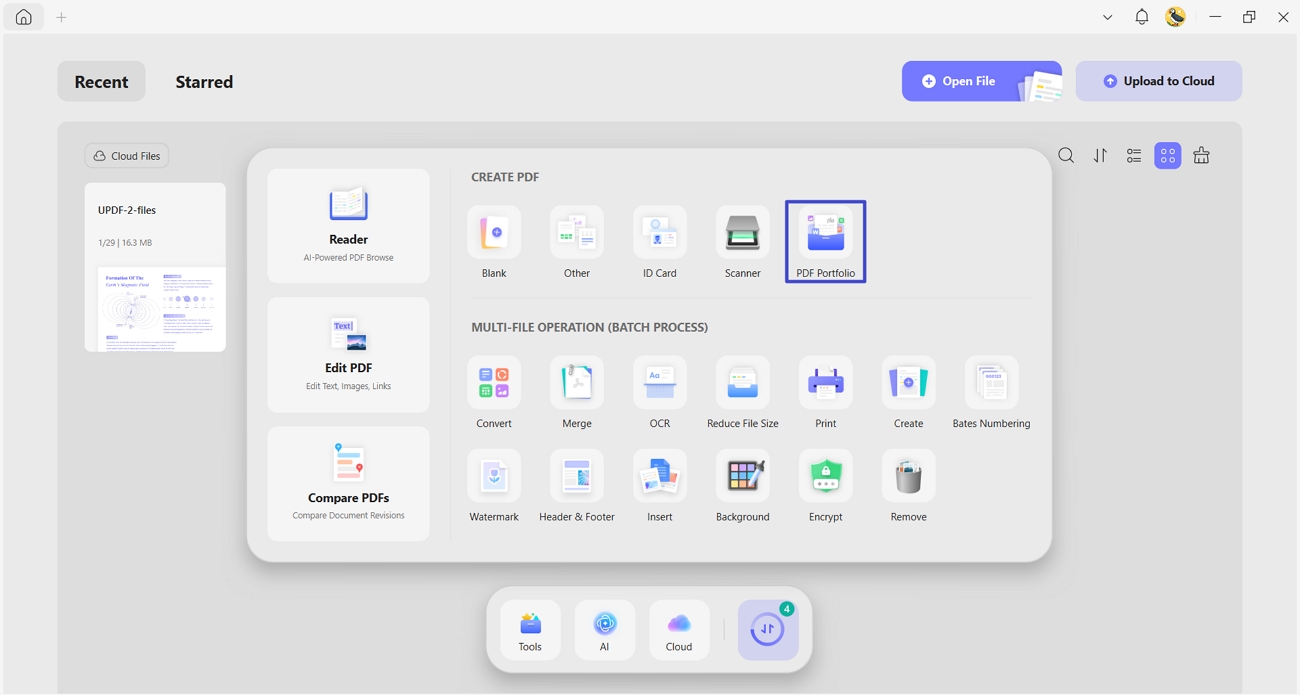The height and width of the screenshot is (695, 1300).
Task: Select the ID Card PDF creator
Action: tap(660, 242)
